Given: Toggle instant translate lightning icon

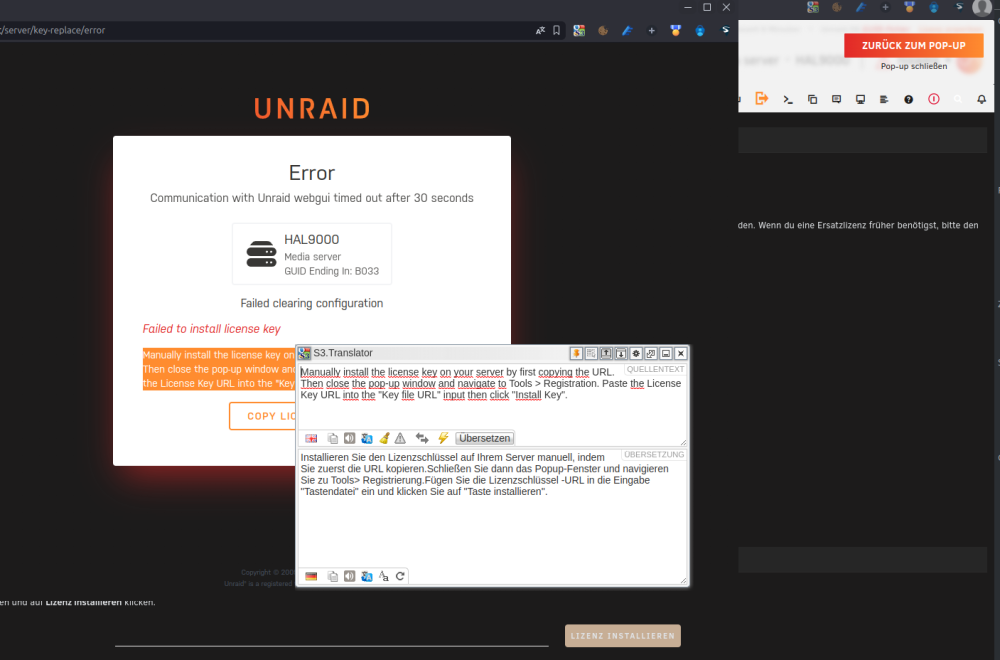Looking at the screenshot, I should (443, 438).
